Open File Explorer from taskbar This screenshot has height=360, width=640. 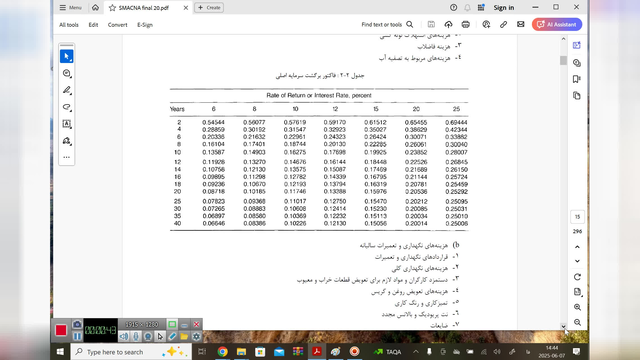(241, 351)
